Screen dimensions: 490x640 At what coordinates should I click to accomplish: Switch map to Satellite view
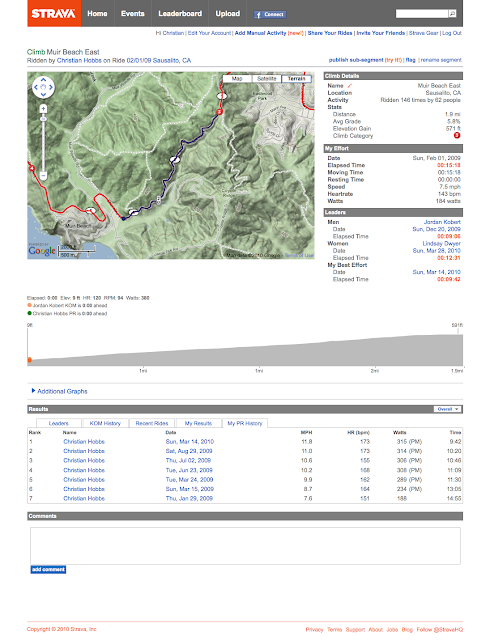267,78
